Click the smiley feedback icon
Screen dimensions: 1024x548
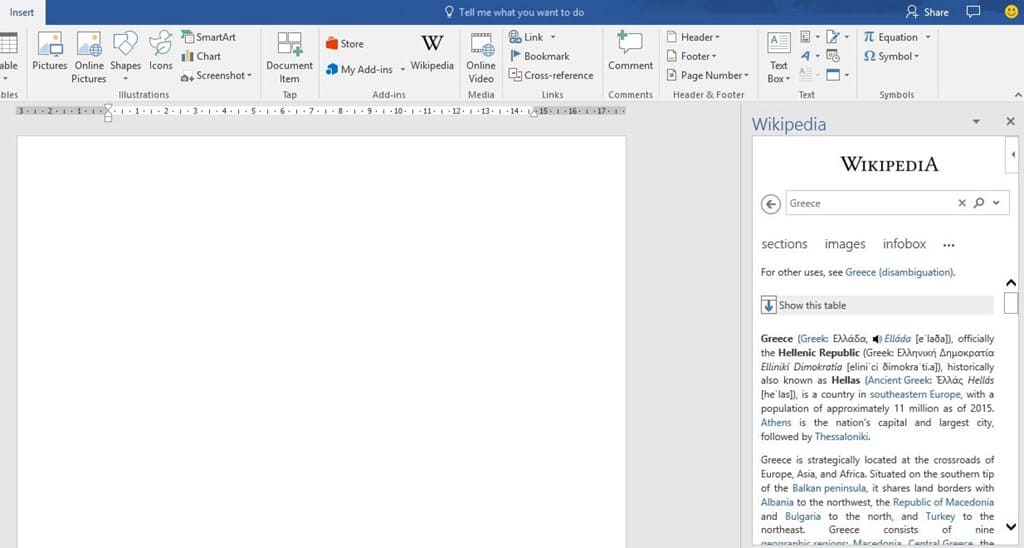[x=1012, y=12]
